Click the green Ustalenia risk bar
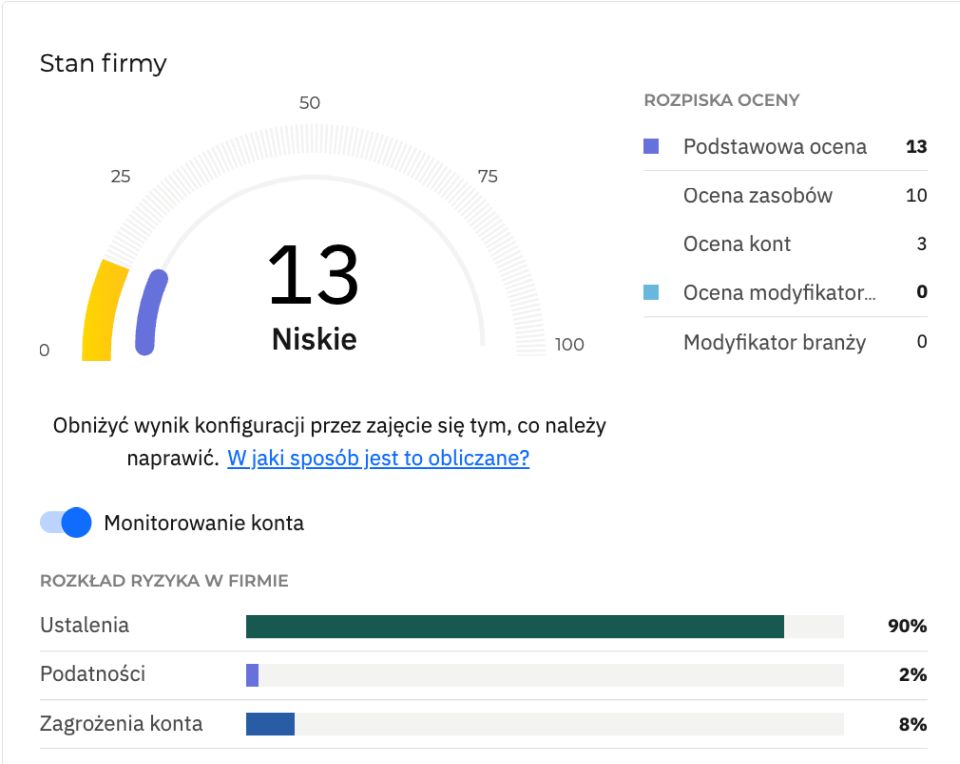 (x=514, y=627)
